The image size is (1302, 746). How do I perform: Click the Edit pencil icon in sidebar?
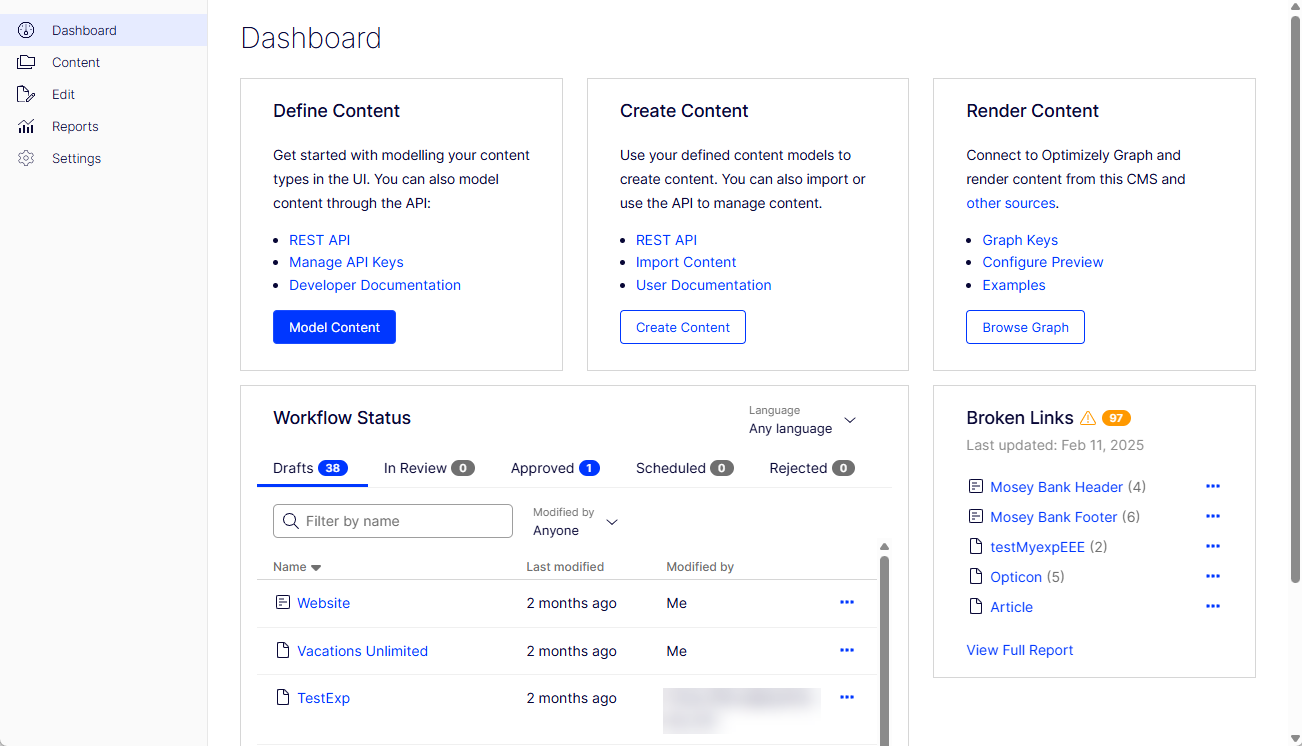click(x=26, y=94)
